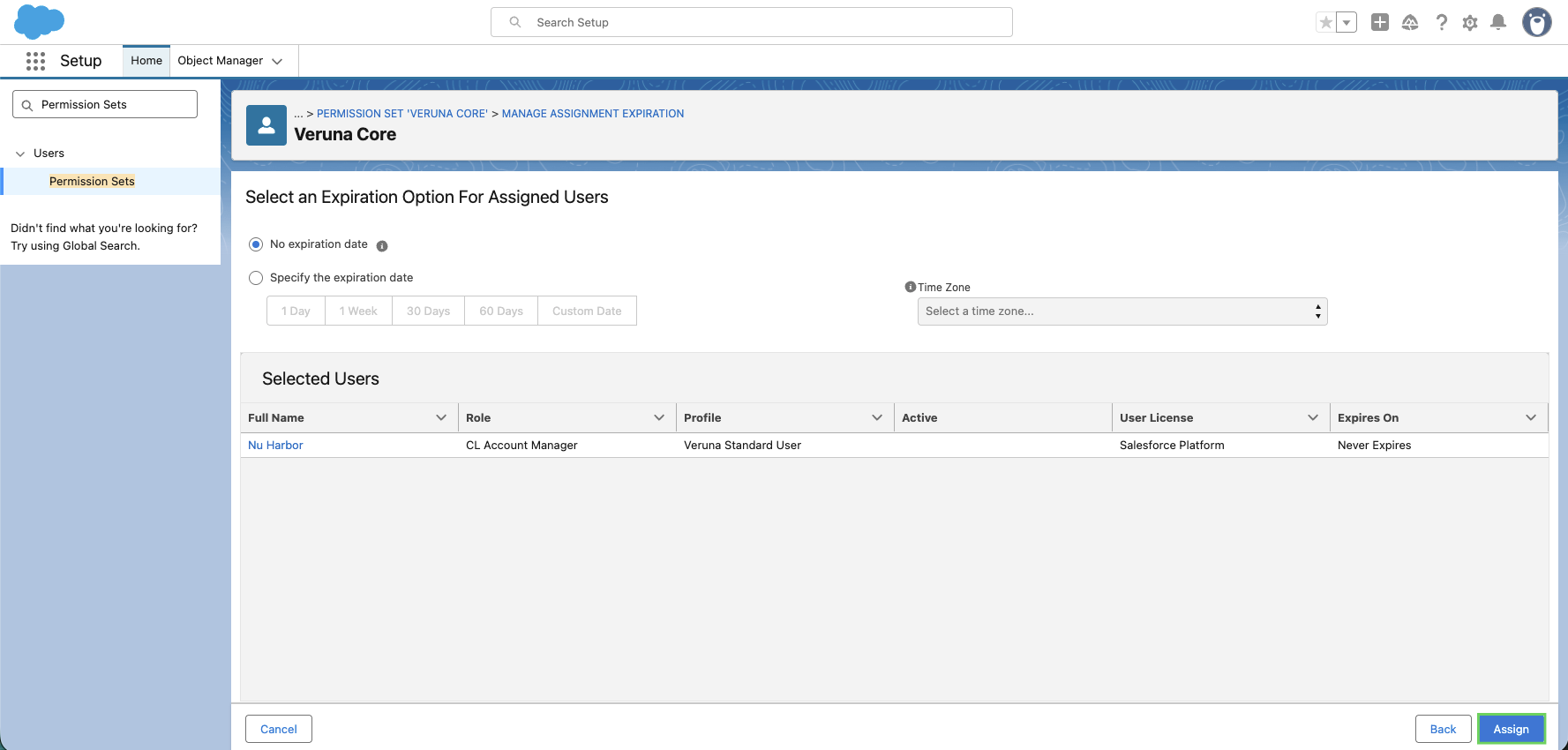Viewport: 1568px width, 750px height.
Task: Open the Role column menu chevron
Action: point(659,417)
